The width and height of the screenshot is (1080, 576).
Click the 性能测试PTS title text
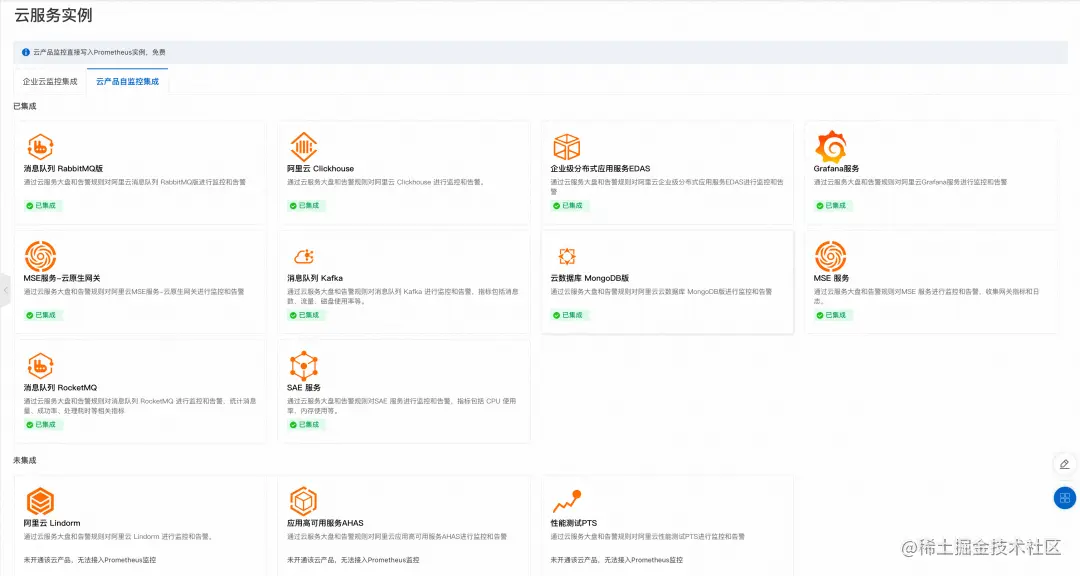(574, 523)
